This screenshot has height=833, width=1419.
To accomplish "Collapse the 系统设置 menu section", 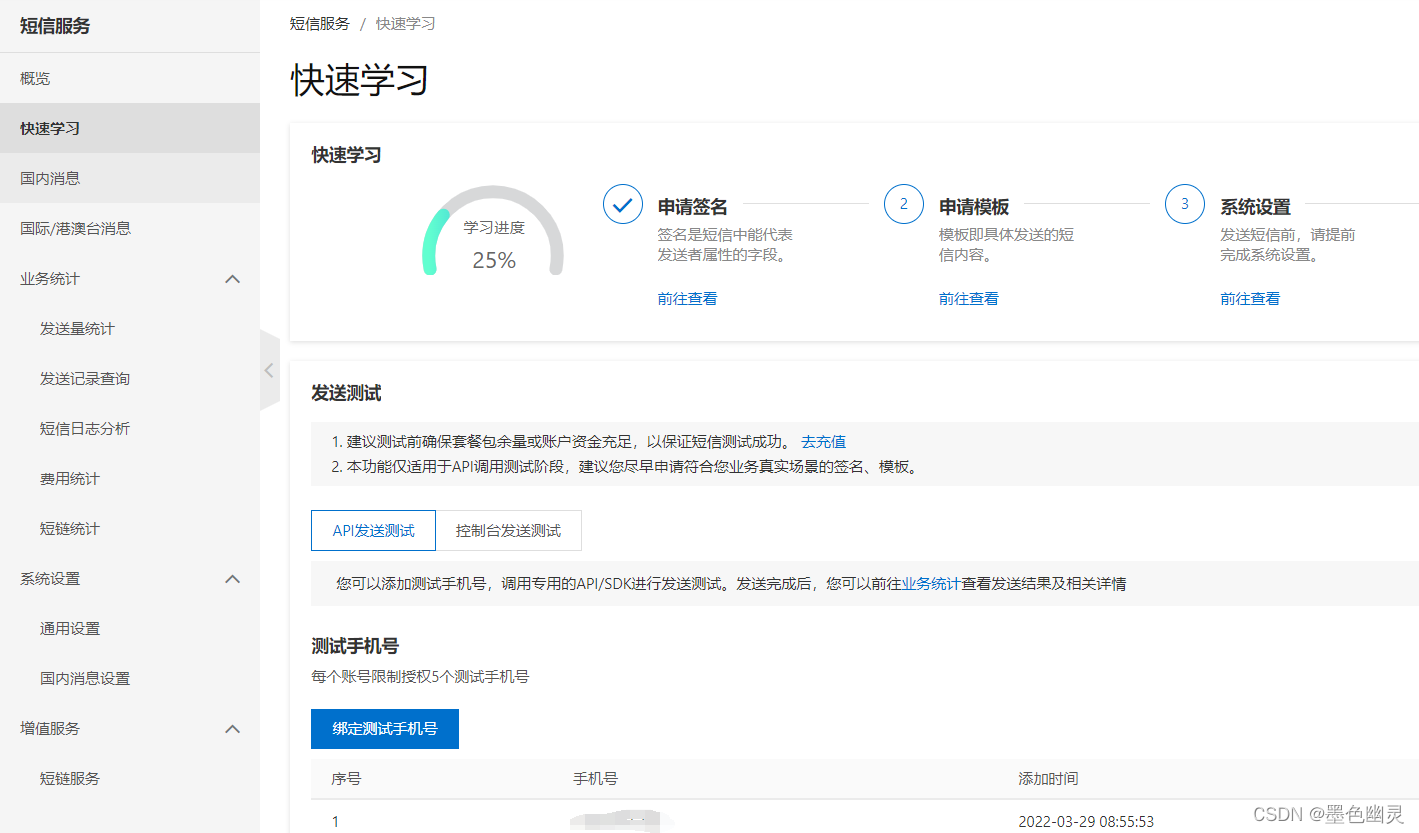I will [x=232, y=579].
